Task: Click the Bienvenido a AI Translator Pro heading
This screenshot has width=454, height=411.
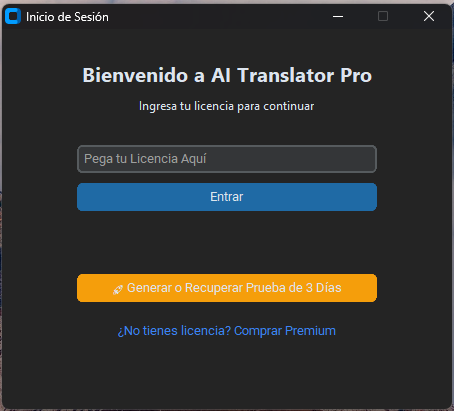Action: (x=227, y=75)
